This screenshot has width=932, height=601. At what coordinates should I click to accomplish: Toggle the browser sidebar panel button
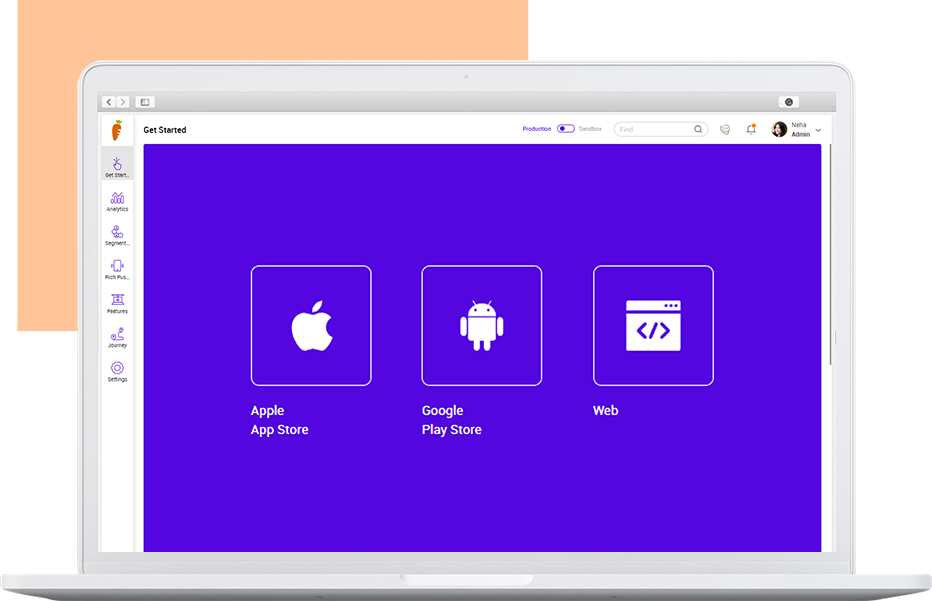(145, 102)
